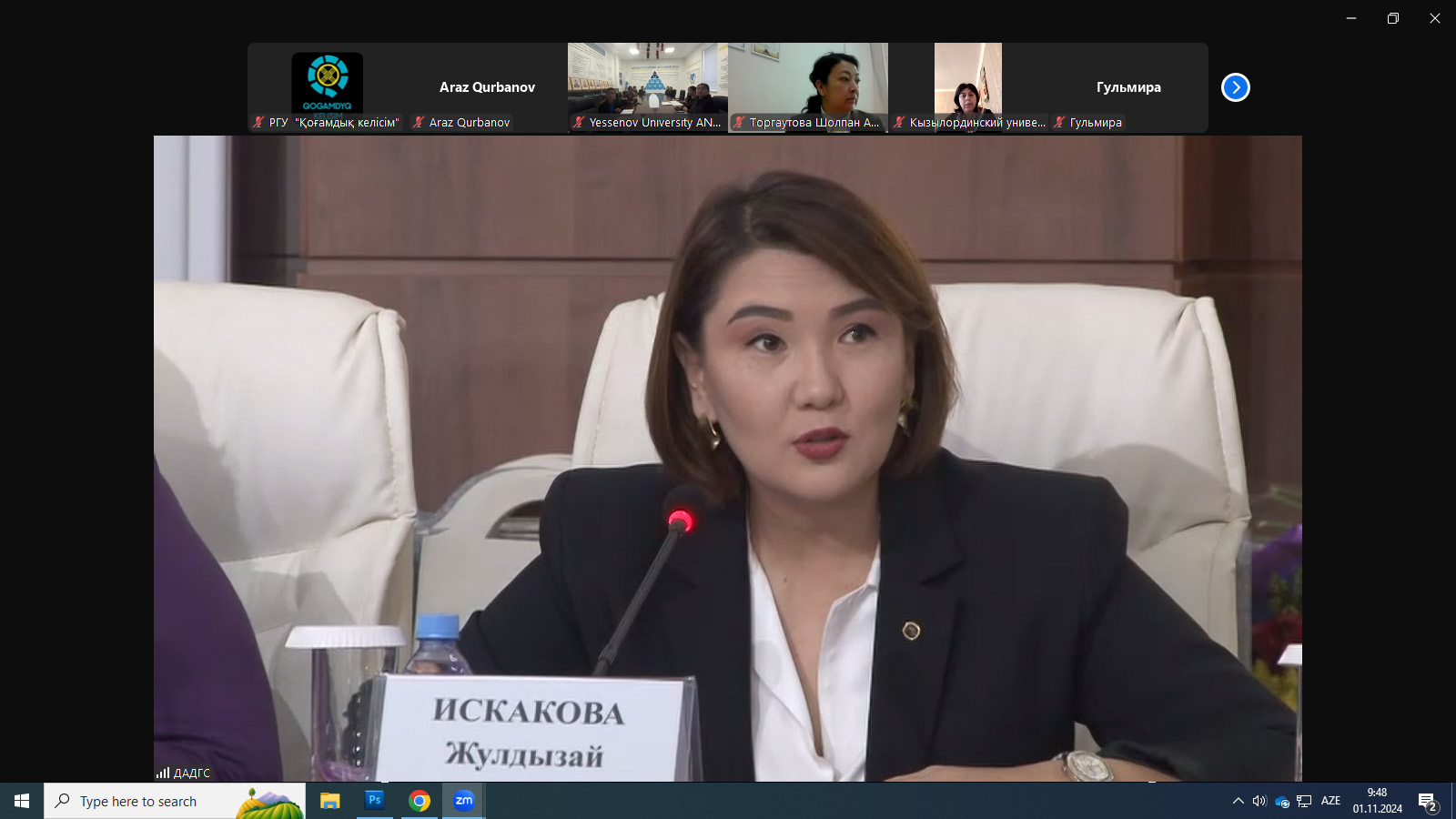Open Photoshop from the taskbar
This screenshot has height=819, width=1456.
coord(375,801)
